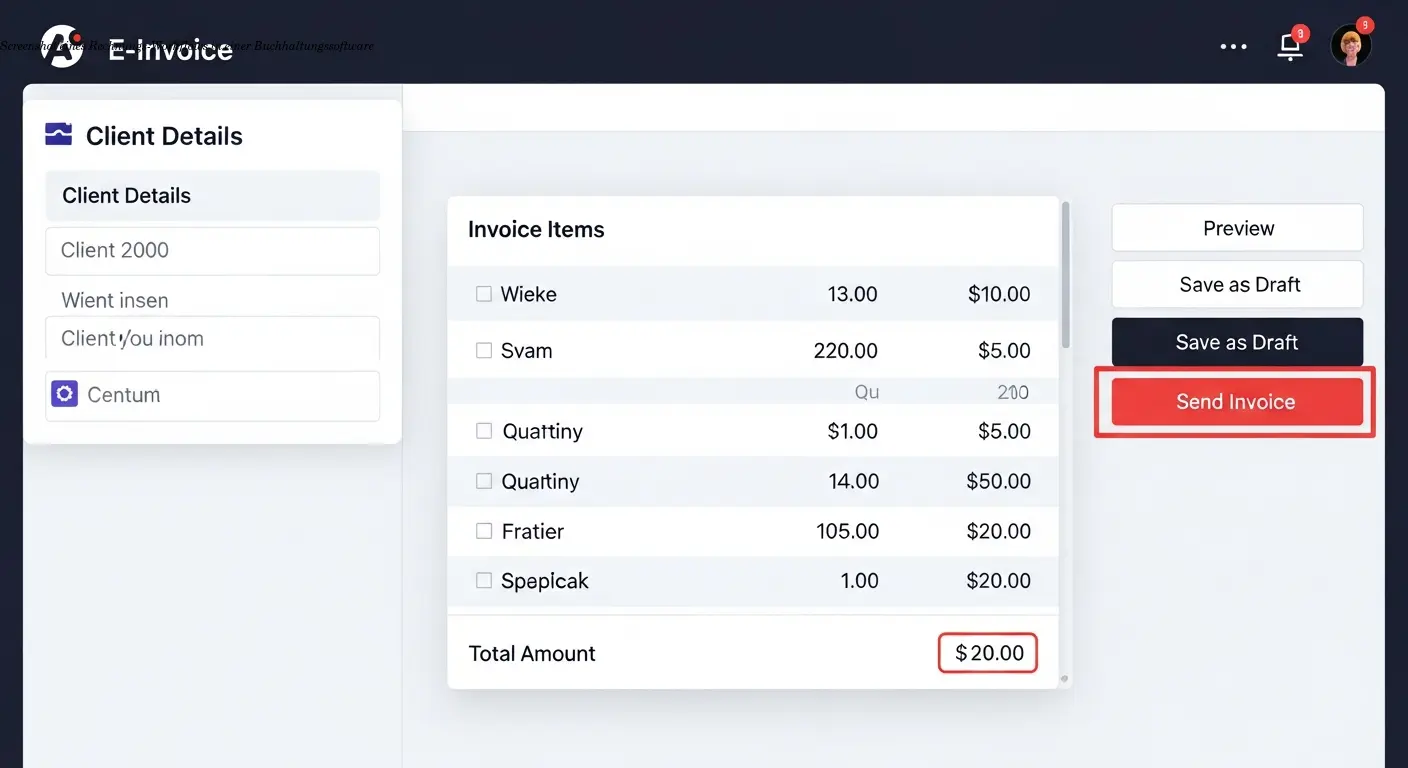Check the checkbox next to Wieke

tap(484, 293)
